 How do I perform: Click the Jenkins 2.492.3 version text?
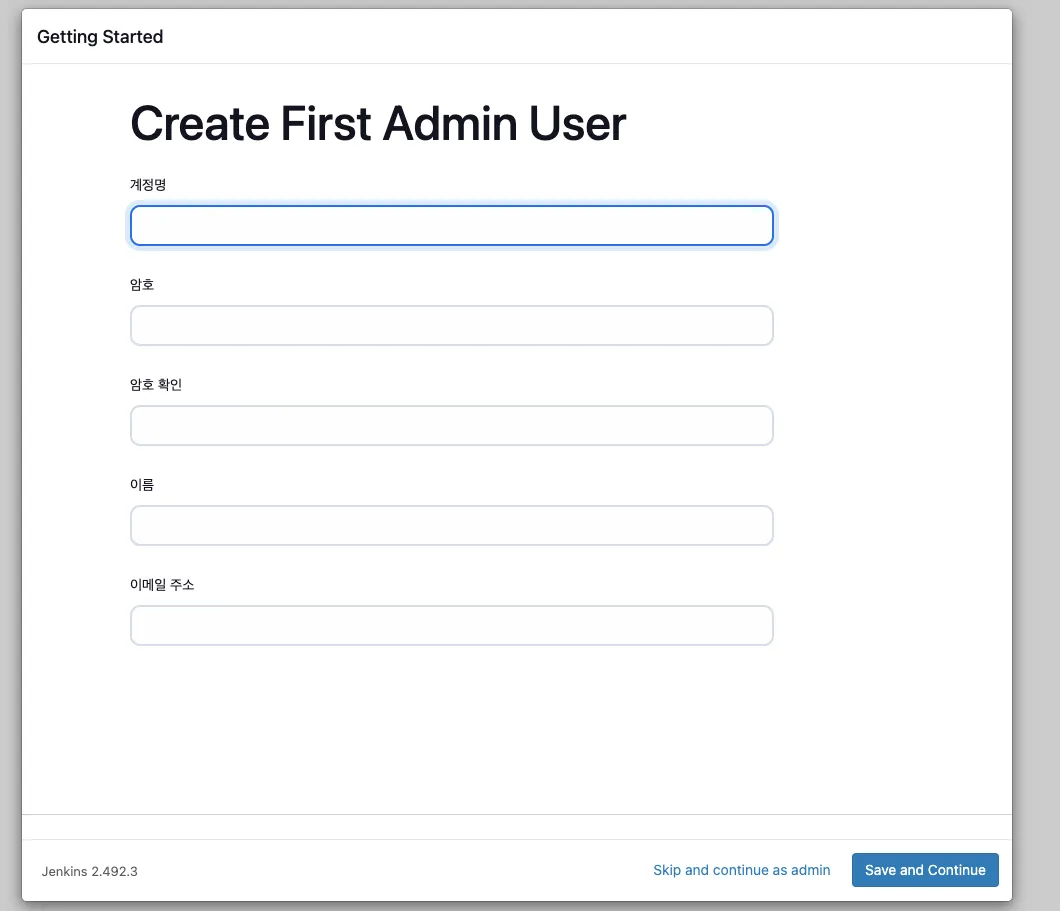89,871
